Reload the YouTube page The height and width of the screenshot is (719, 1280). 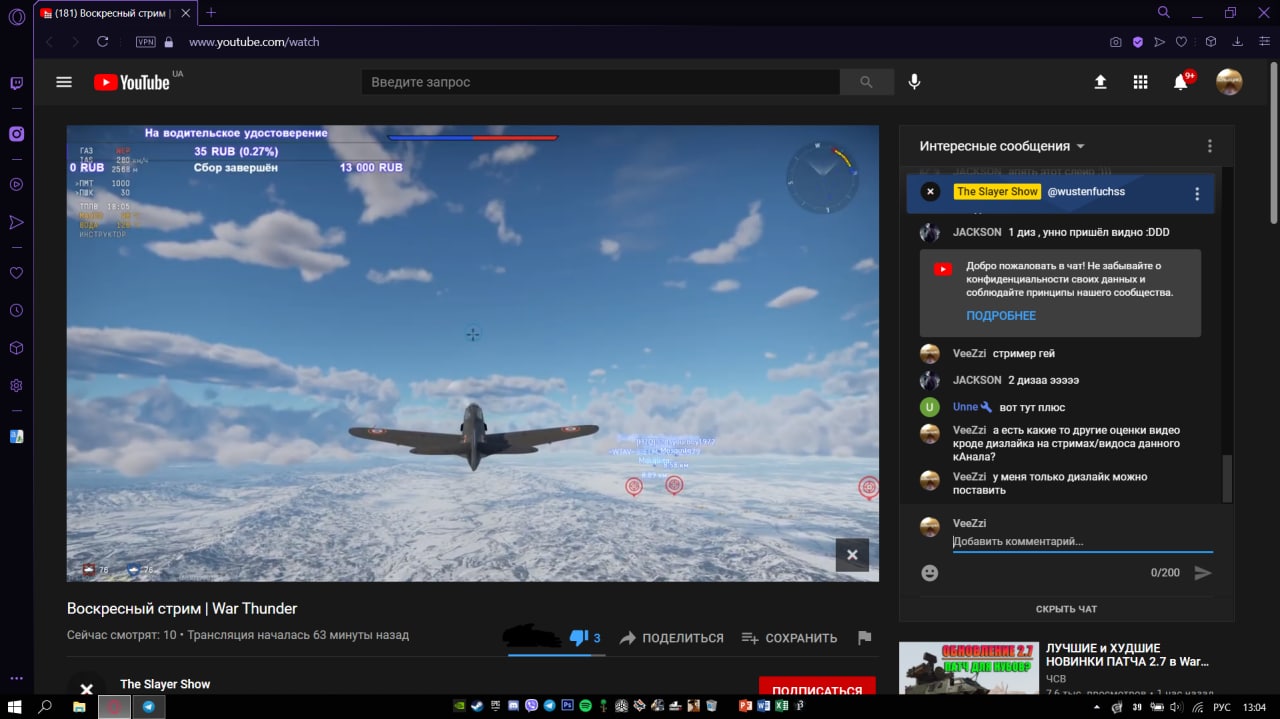click(102, 42)
